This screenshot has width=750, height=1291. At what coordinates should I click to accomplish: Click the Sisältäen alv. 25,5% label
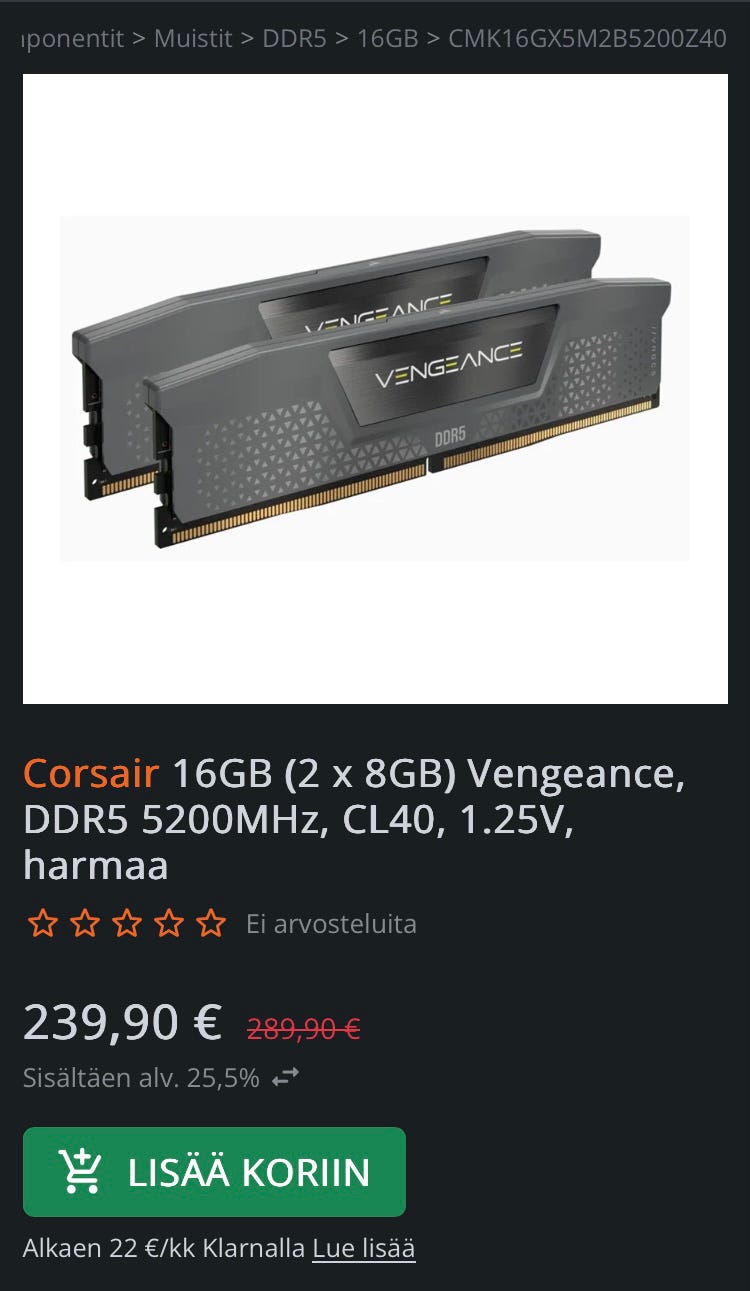141,1078
